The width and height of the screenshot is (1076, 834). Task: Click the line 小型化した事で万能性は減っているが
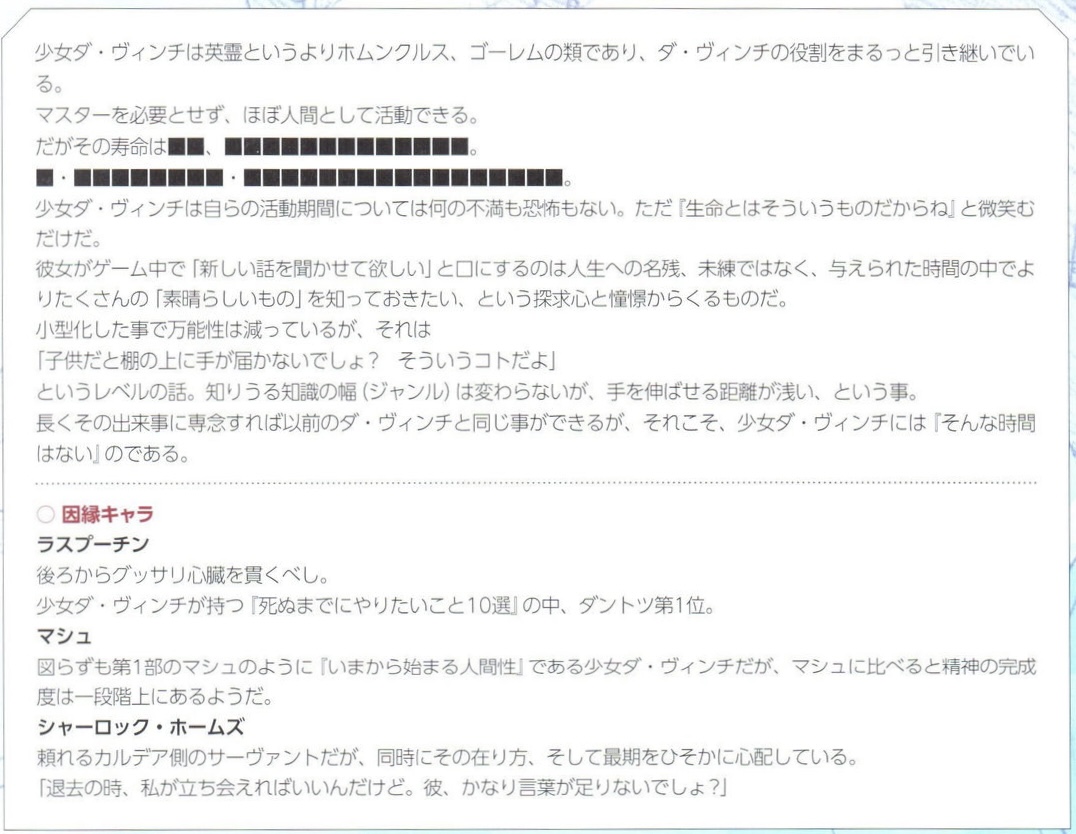[x=233, y=330]
